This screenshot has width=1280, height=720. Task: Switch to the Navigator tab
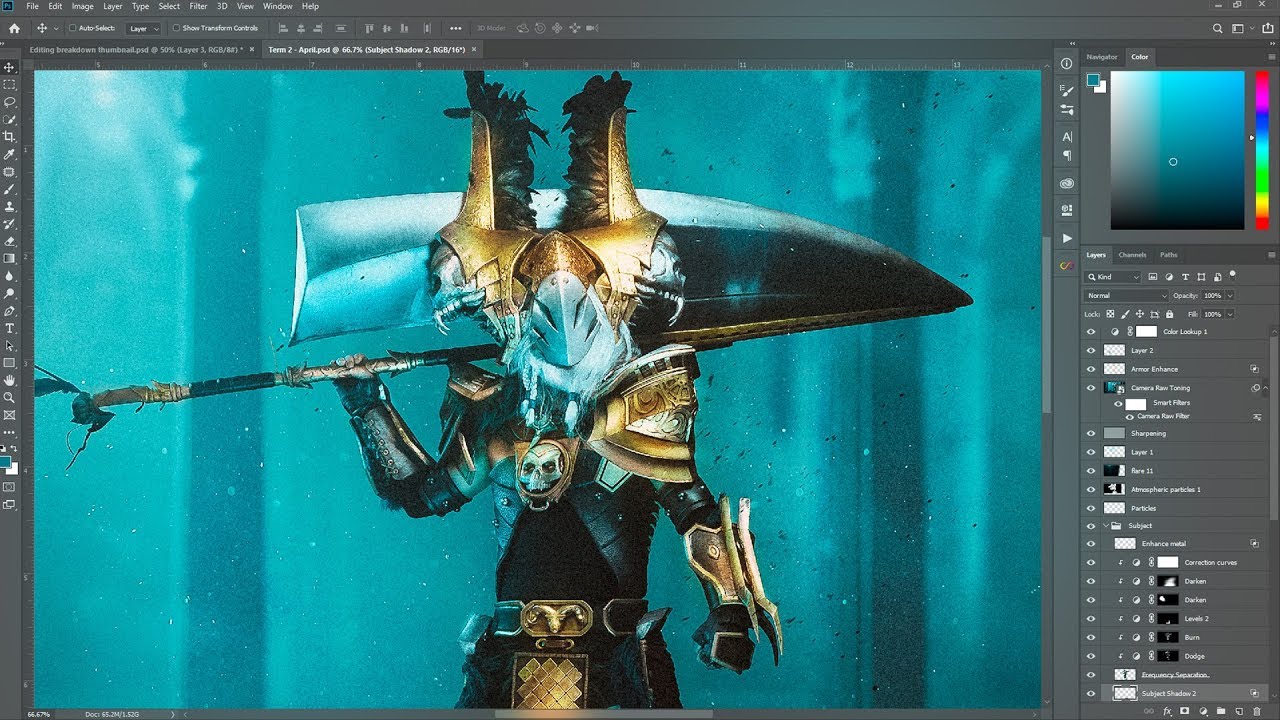coord(1102,57)
